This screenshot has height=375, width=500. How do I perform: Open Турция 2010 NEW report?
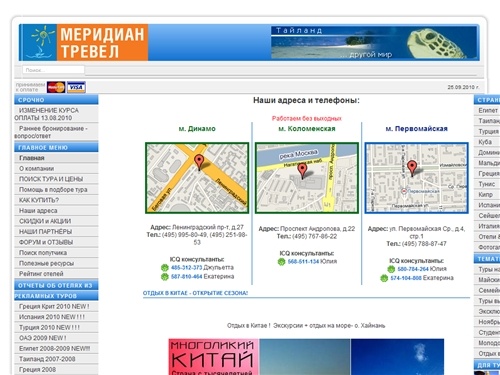[x=56, y=327]
